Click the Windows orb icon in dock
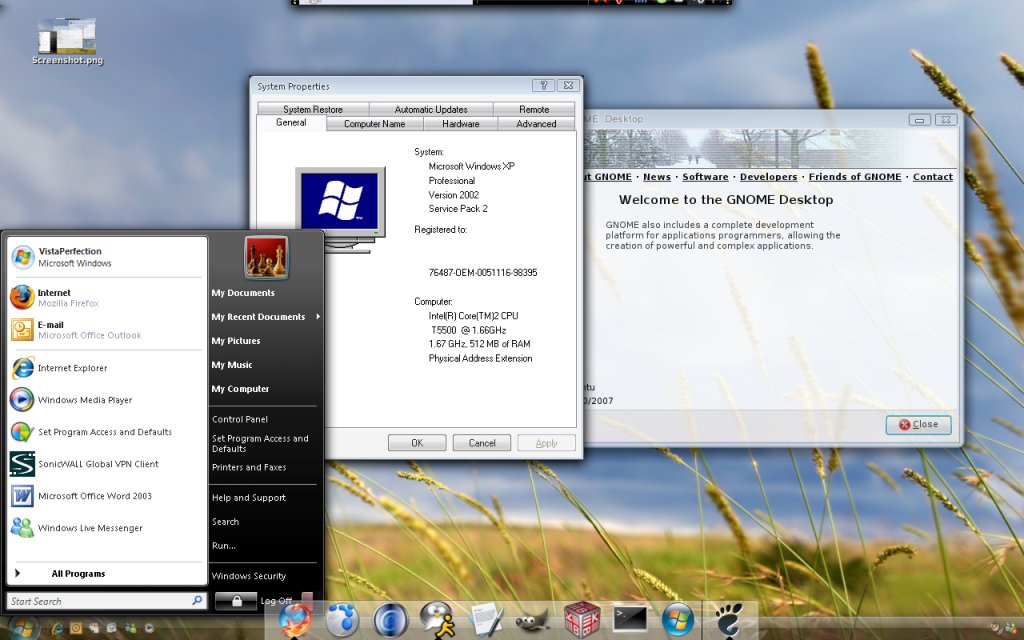The image size is (1024, 640). point(678,620)
